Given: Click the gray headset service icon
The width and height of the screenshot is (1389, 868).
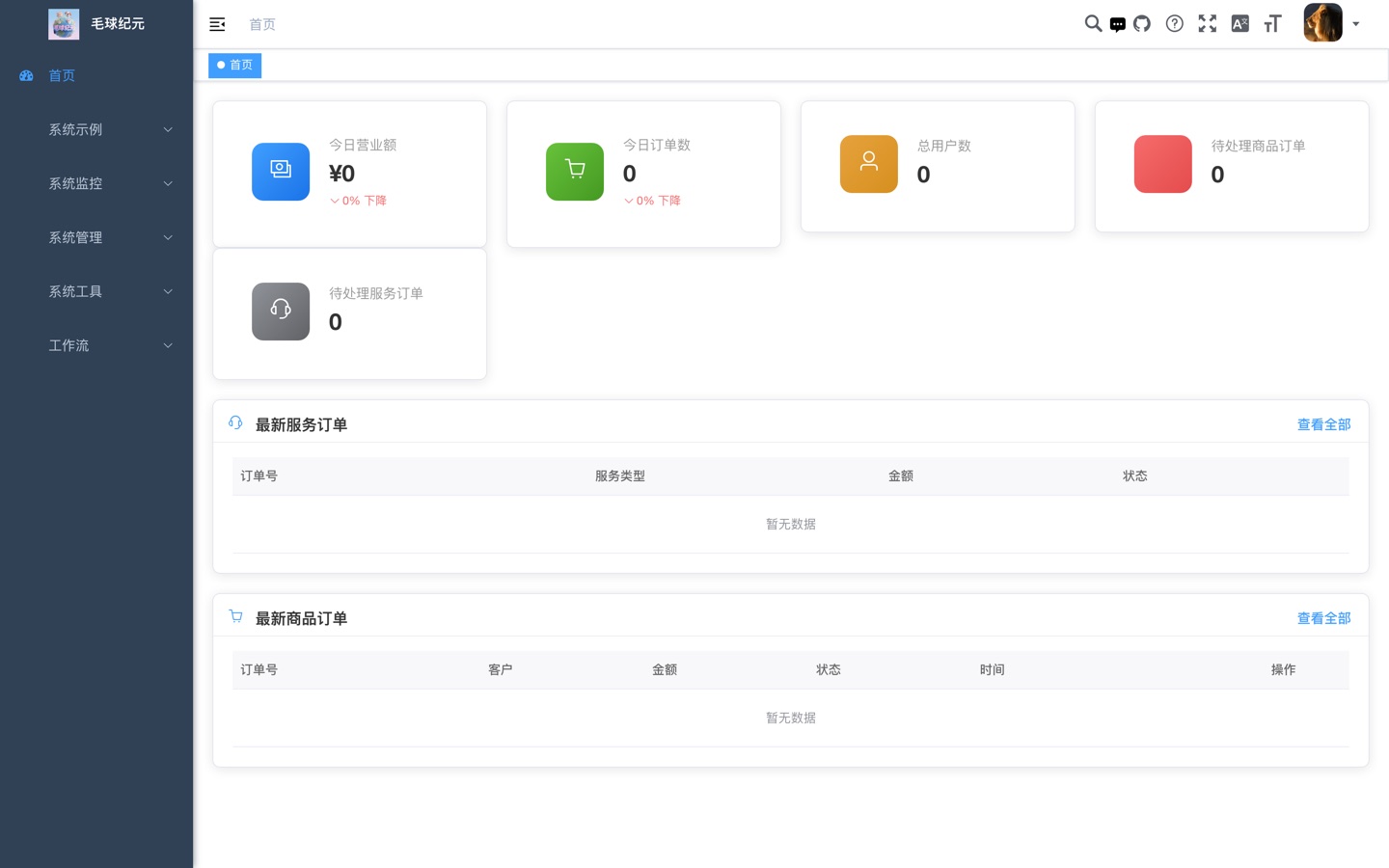Looking at the screenshot, I should coord(281,312).
